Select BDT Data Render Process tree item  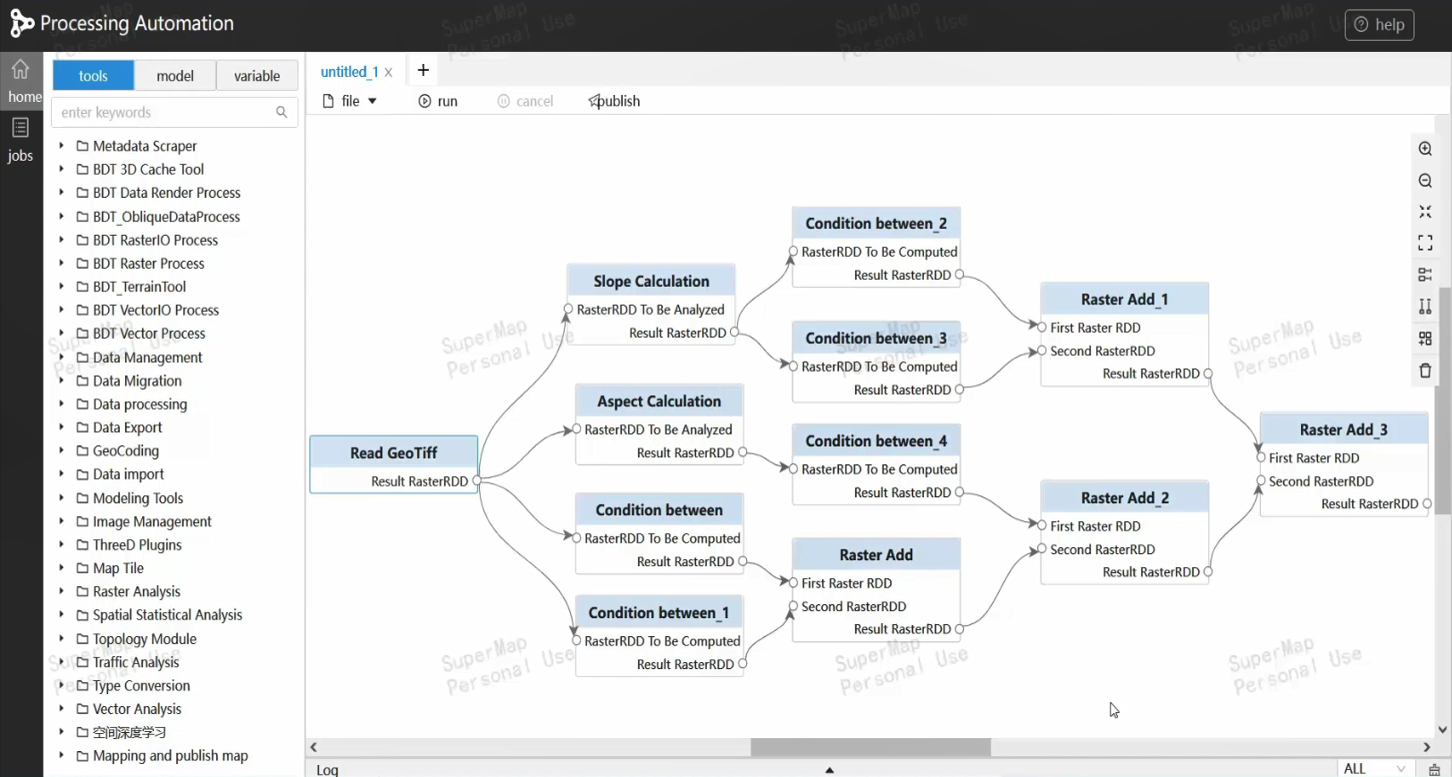pyautogui.click(x=167, y=193)
